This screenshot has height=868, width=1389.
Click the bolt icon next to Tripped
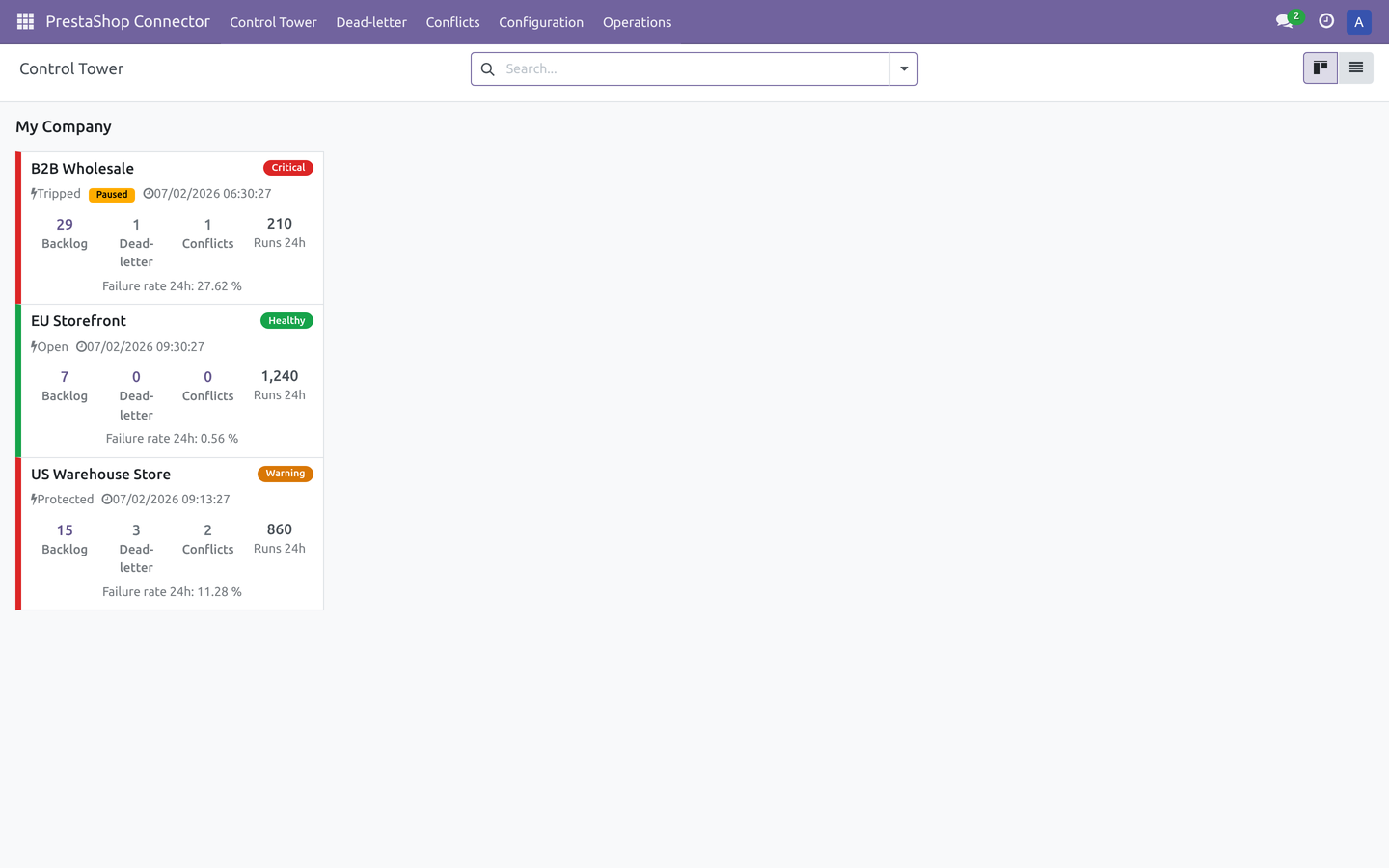point(34,194)
